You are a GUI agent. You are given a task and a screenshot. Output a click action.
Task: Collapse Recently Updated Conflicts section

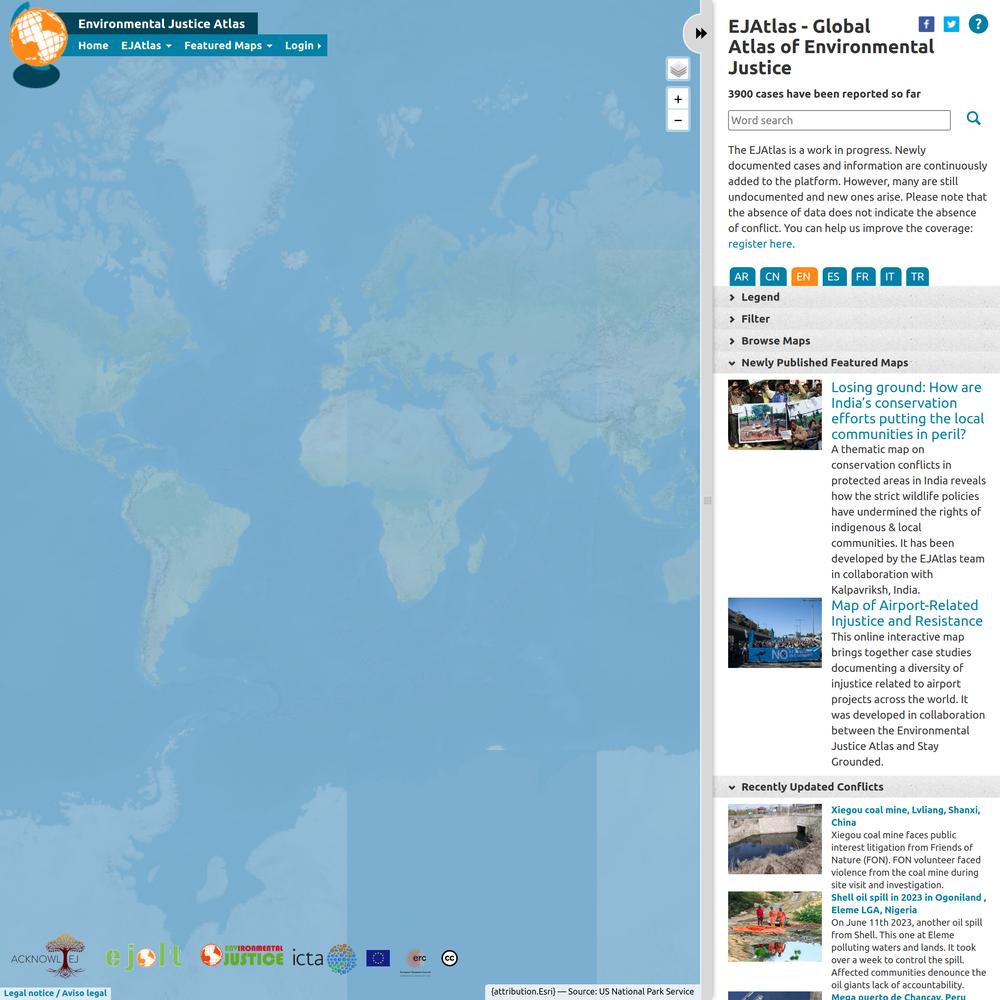click(x=856, y=787)
